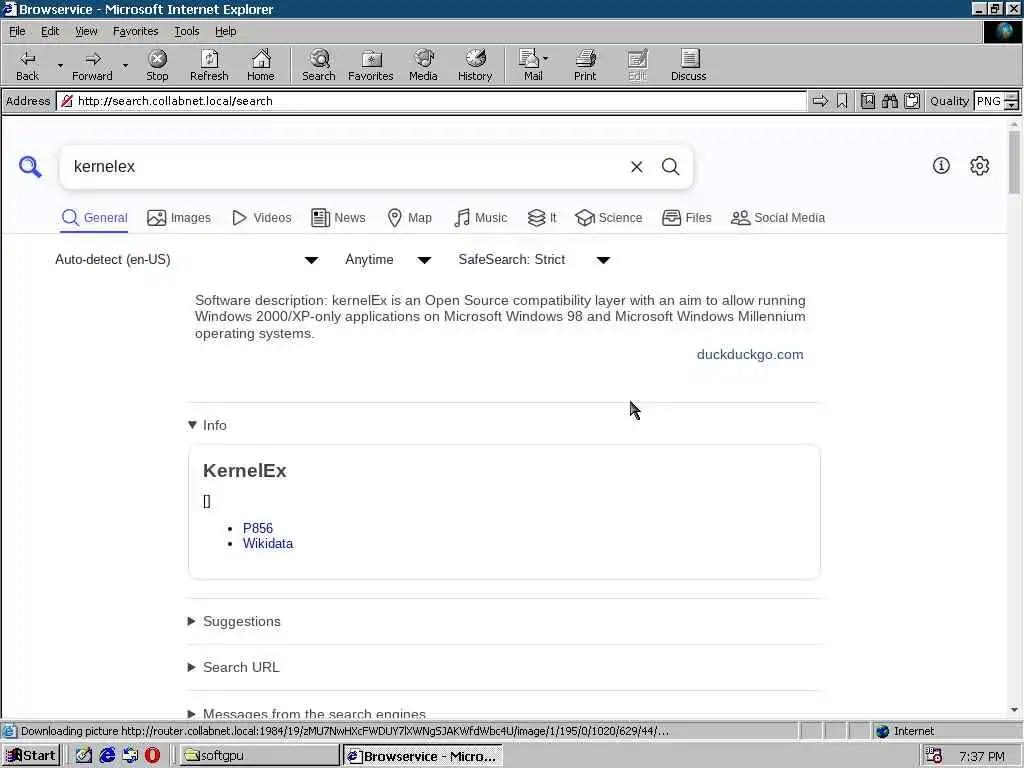Open the Favorites menu

point(135,31)
